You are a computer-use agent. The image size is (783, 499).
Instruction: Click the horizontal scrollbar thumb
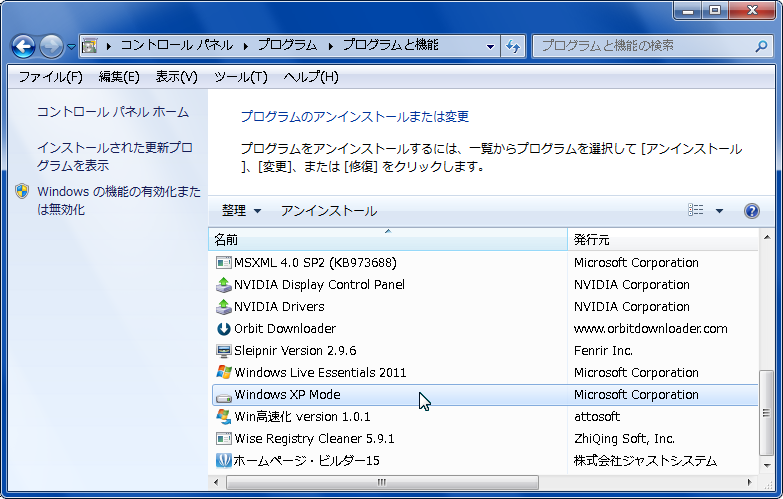click(383, 483)
